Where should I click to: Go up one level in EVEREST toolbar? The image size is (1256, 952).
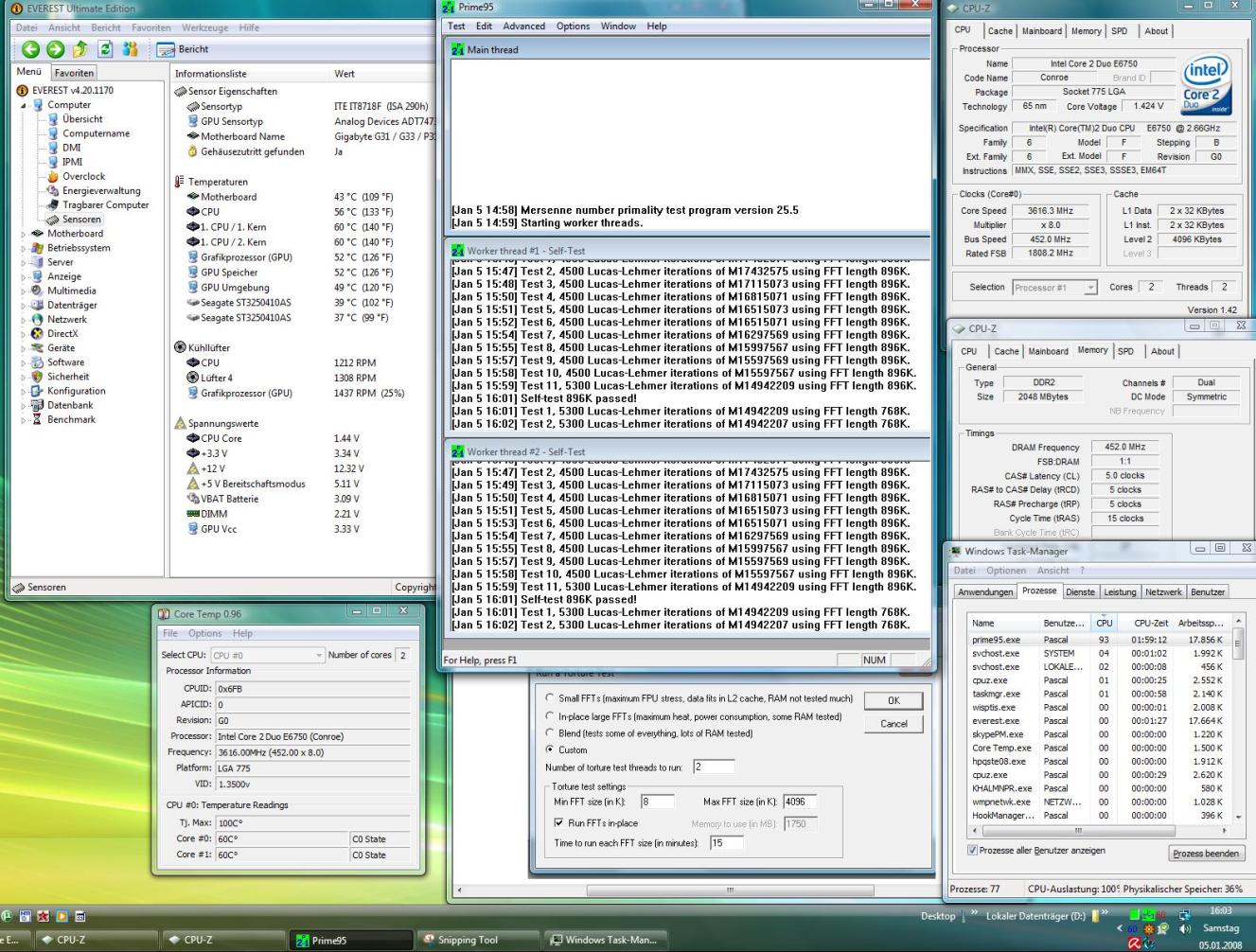click(x=80, y=49)
